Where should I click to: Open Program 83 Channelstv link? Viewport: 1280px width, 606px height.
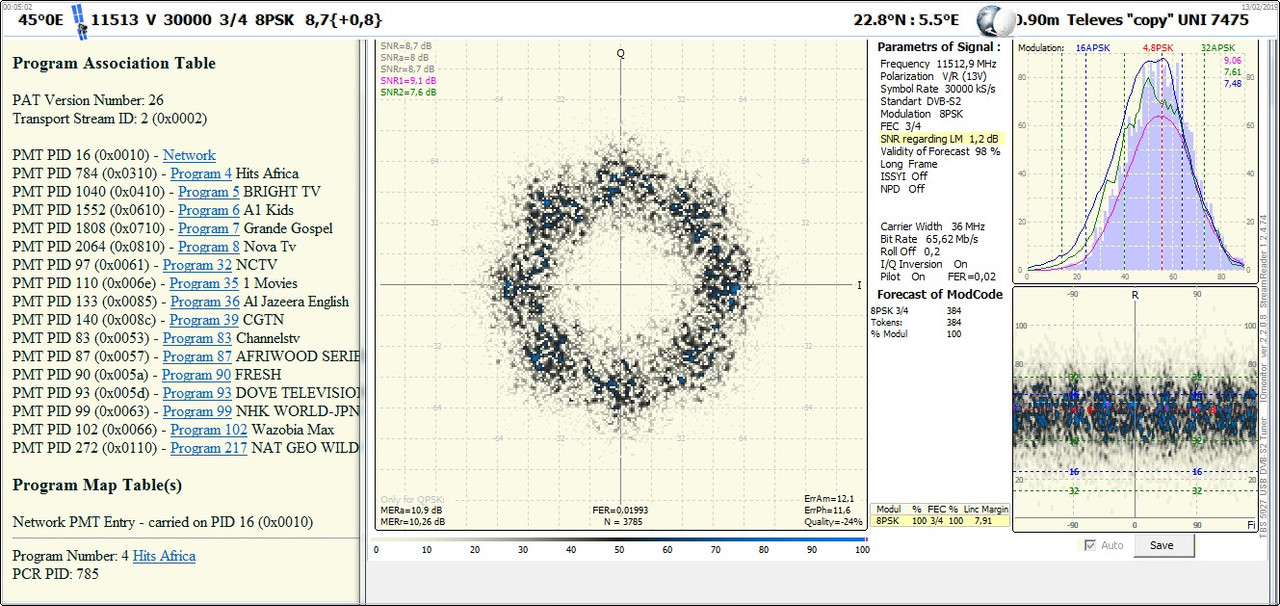[197, 338]
